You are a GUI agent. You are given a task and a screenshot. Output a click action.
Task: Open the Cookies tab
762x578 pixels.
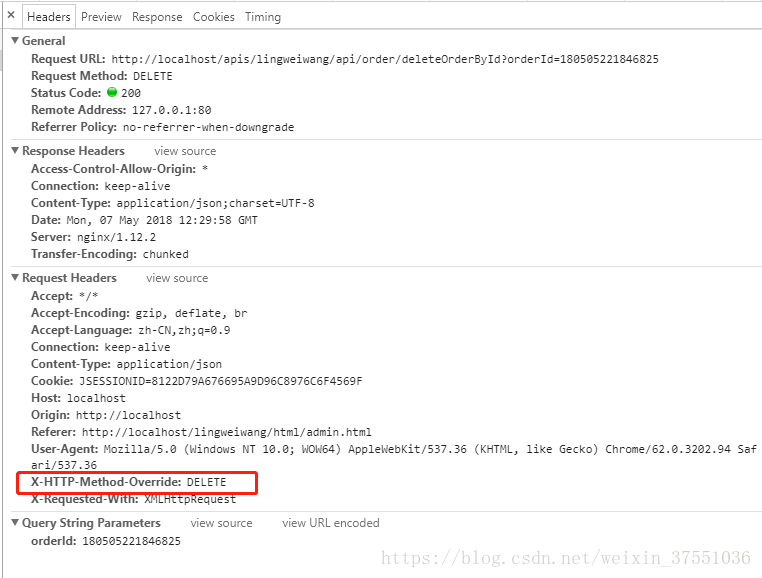[213, 17]
